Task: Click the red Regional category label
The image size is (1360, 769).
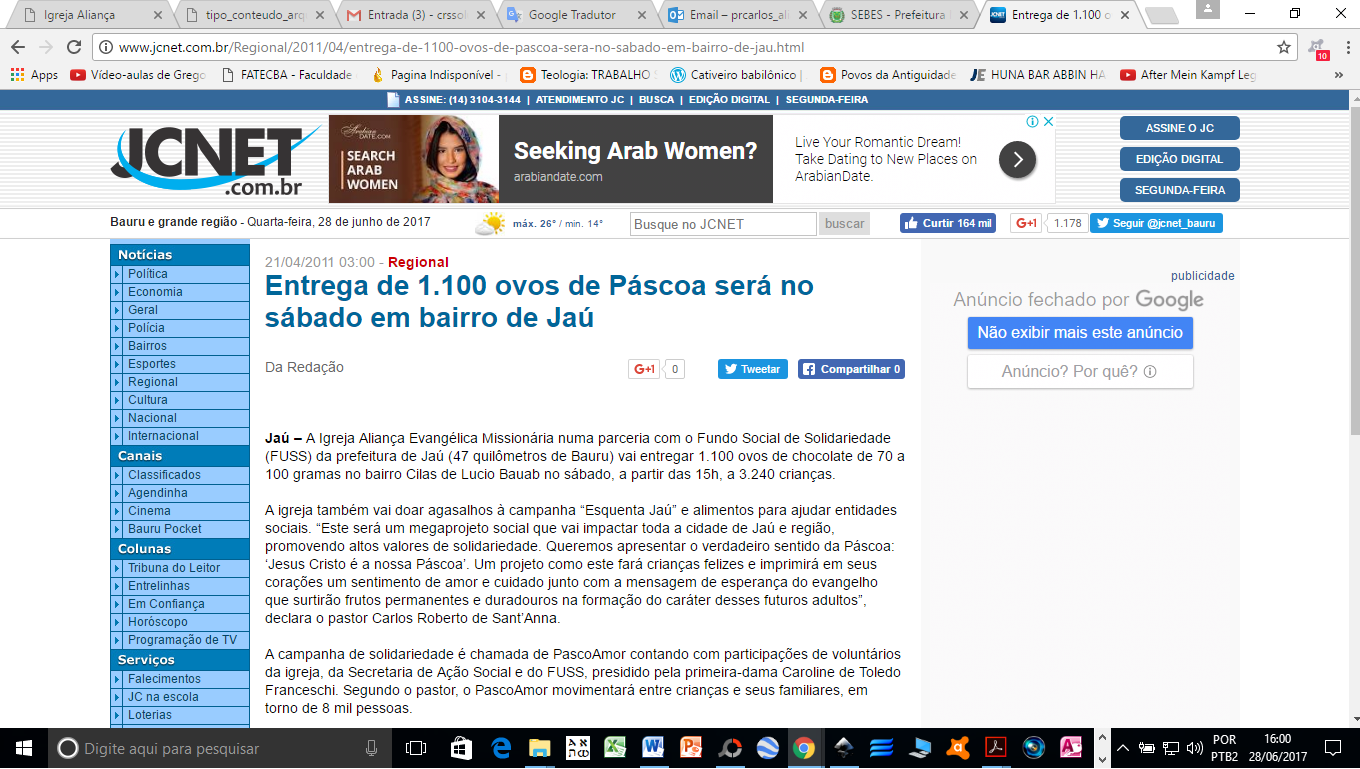Action: click(418, 263)
